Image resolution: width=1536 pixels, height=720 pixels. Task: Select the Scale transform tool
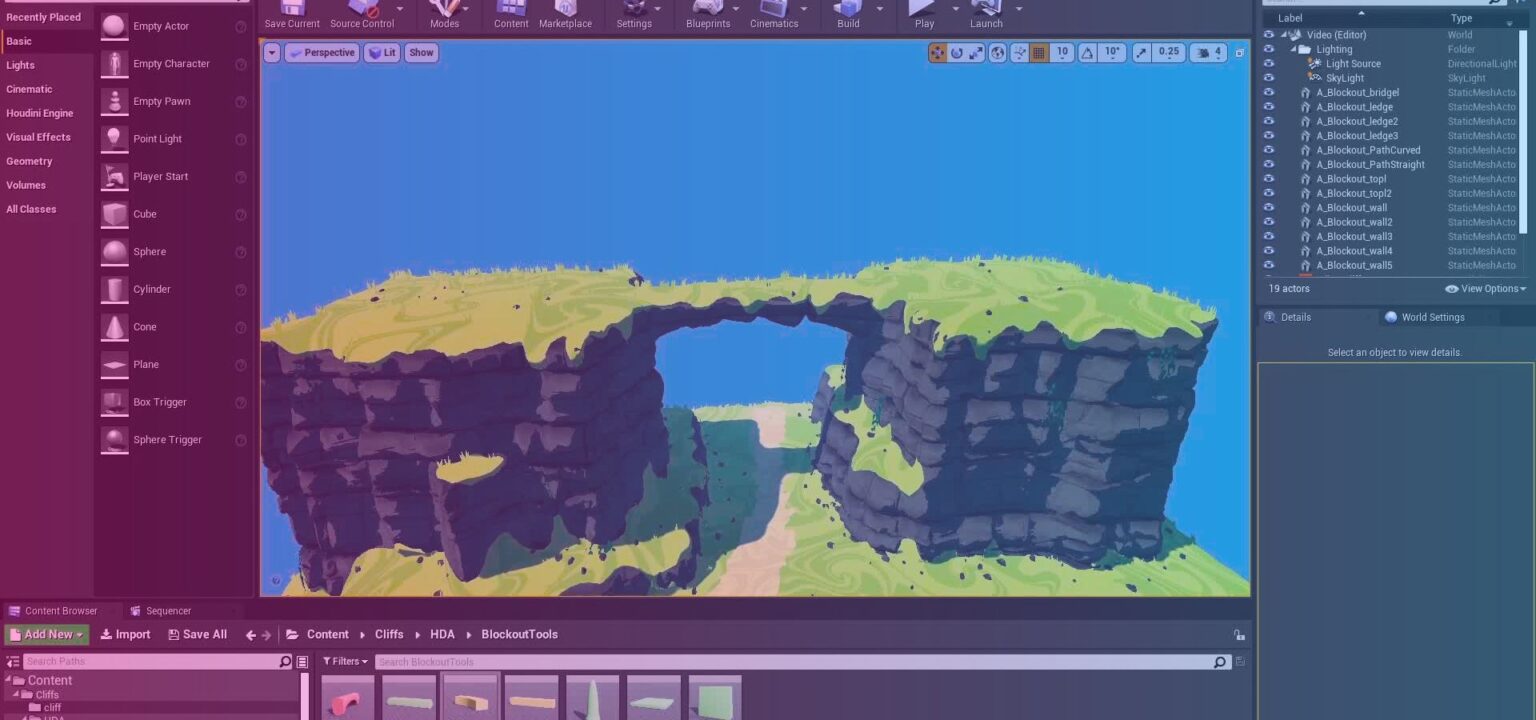[975, 52]
